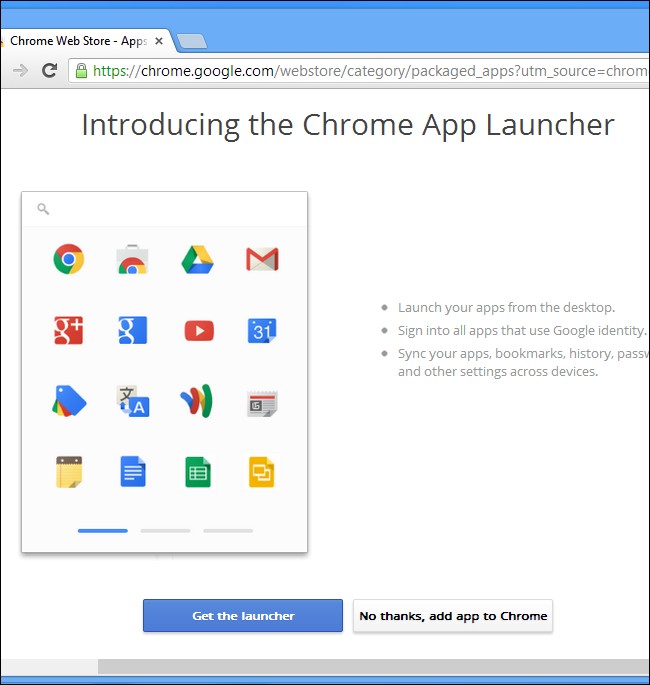
Task: Select the Chrome Web Store - Apps tab
Action: click(x=85, y=41)
